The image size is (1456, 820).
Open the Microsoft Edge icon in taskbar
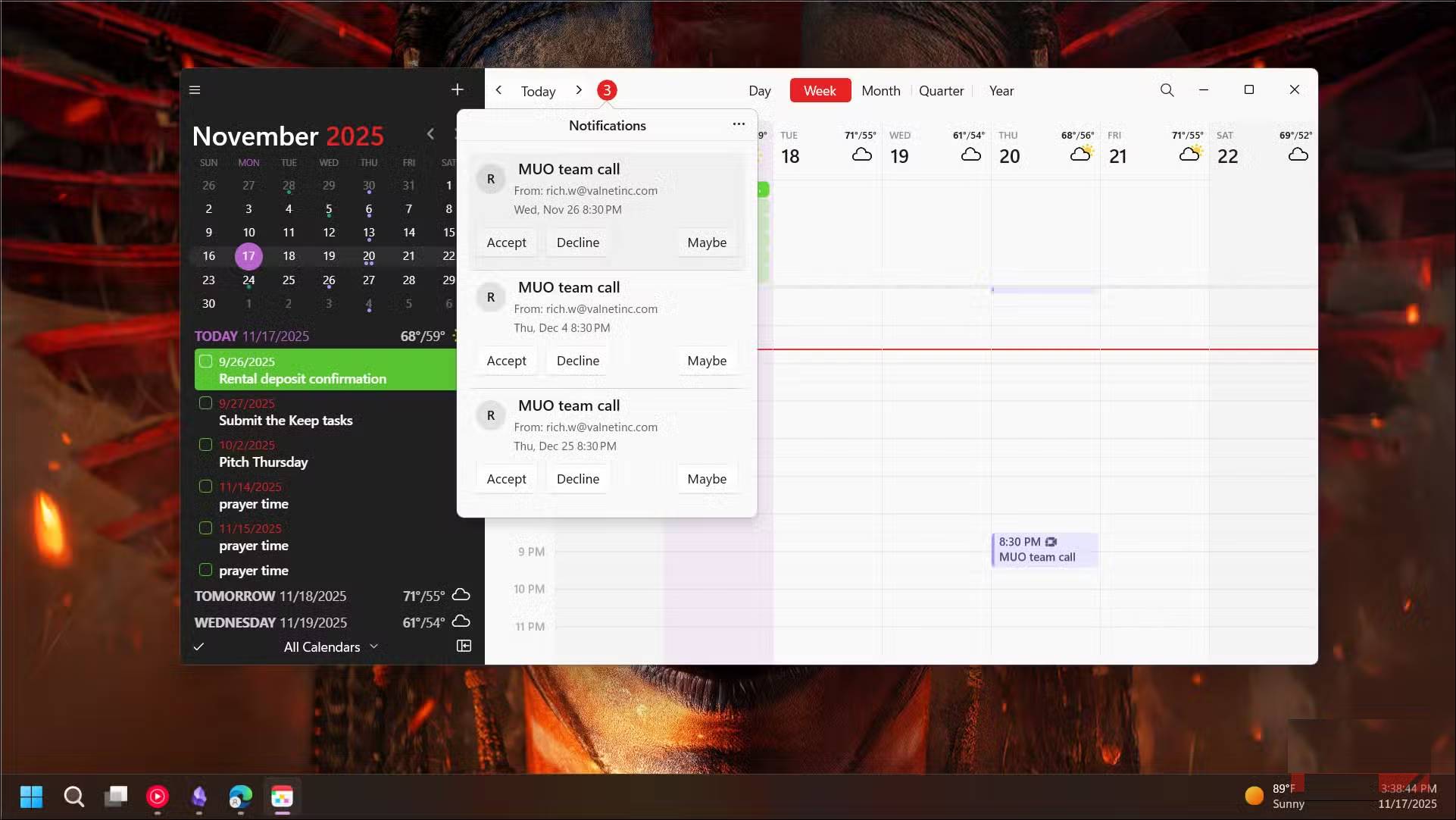240,797
